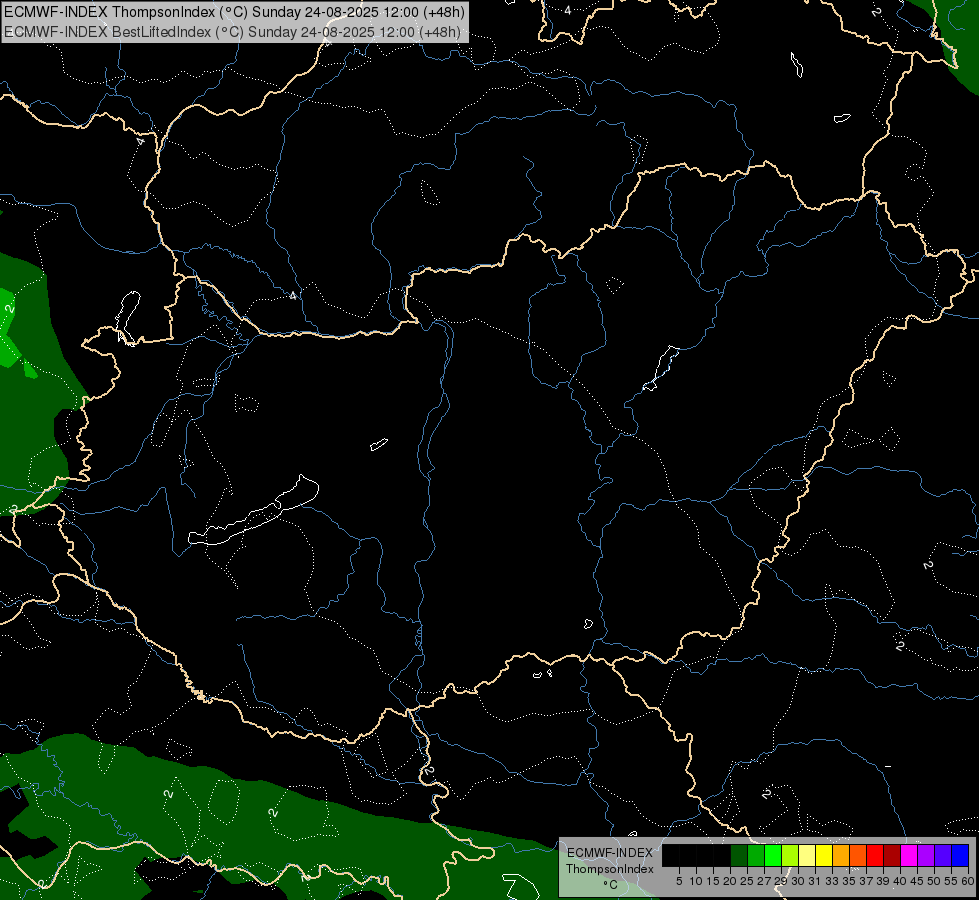
Task: Click the legend tick value 45
Action: click(917, 881)
